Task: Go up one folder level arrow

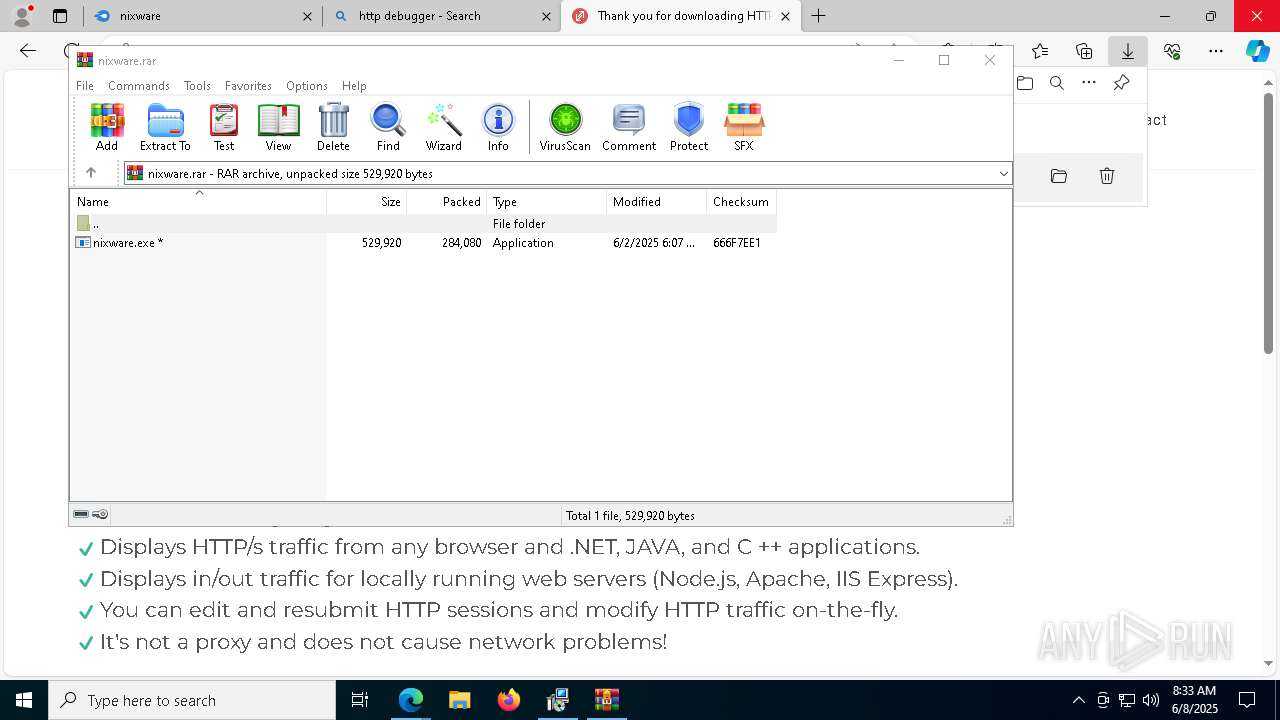Action: click(91, 173)
